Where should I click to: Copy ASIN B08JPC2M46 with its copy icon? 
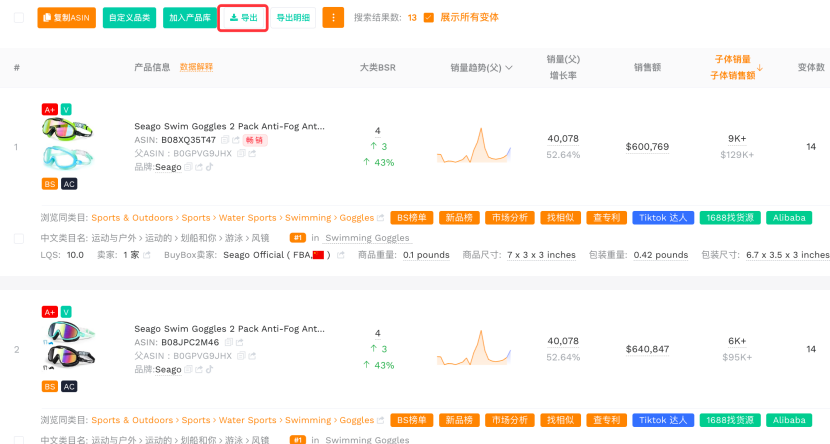tap(229, 342)
